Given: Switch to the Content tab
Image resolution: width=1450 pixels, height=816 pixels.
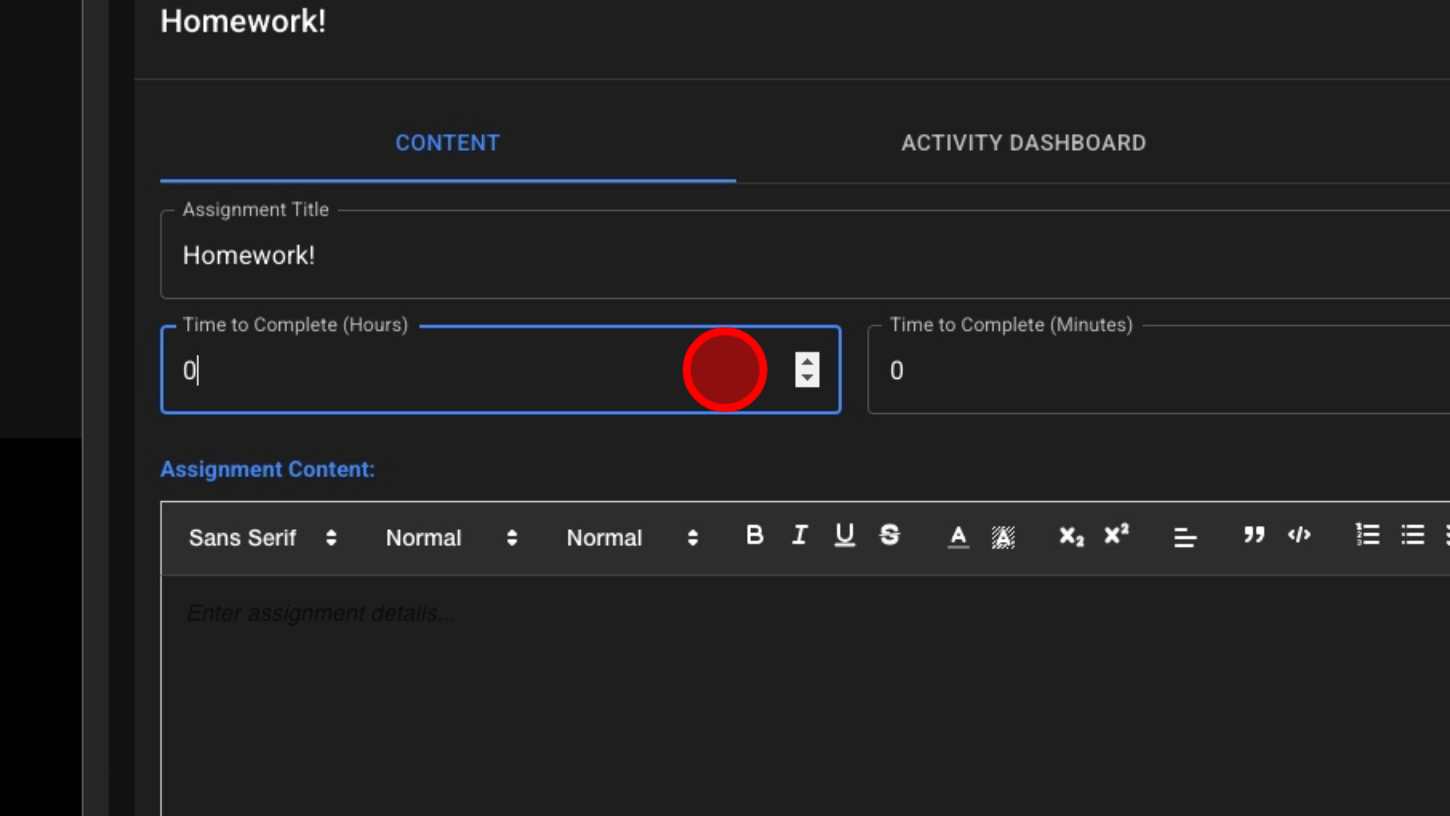Looking at the screenshot, I should [447, 143].
